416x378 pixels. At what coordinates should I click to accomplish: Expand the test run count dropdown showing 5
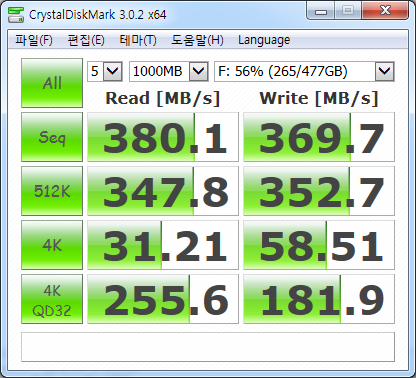[x=112, y=71]
